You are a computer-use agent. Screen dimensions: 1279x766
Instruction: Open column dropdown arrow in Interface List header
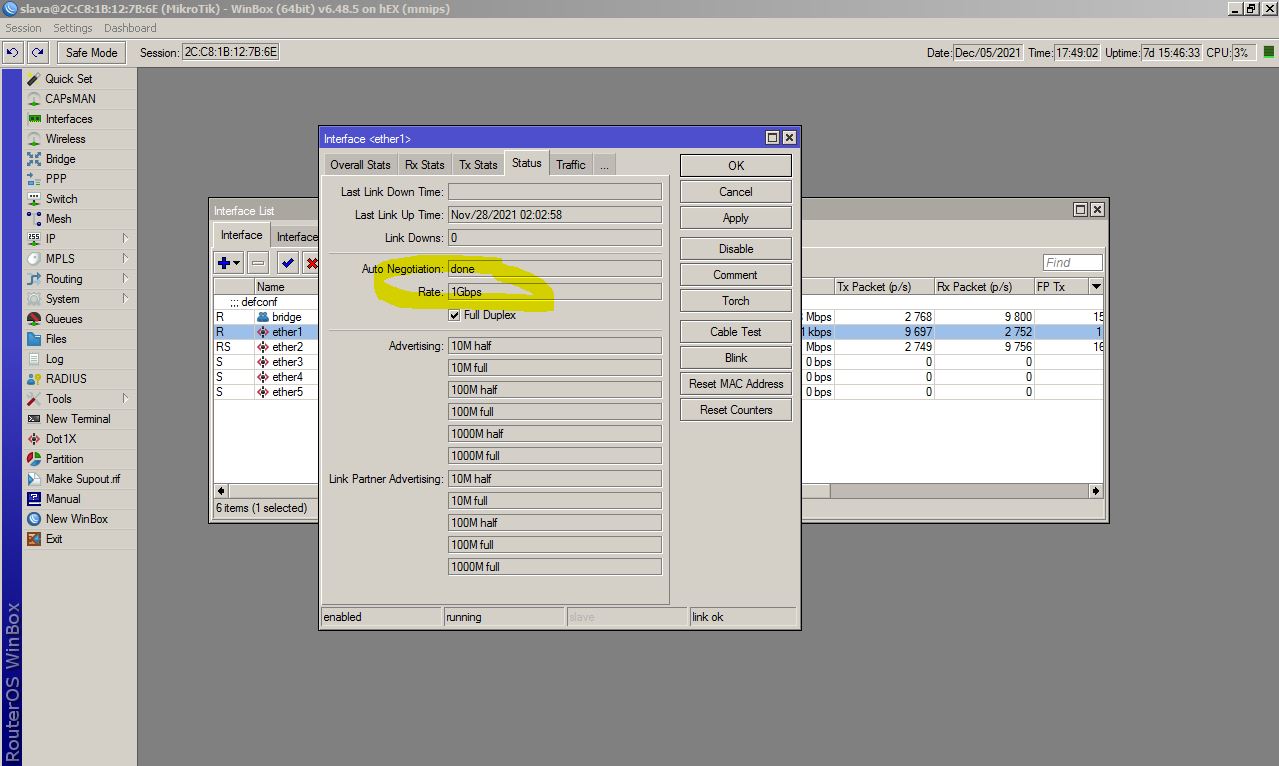1096,287
